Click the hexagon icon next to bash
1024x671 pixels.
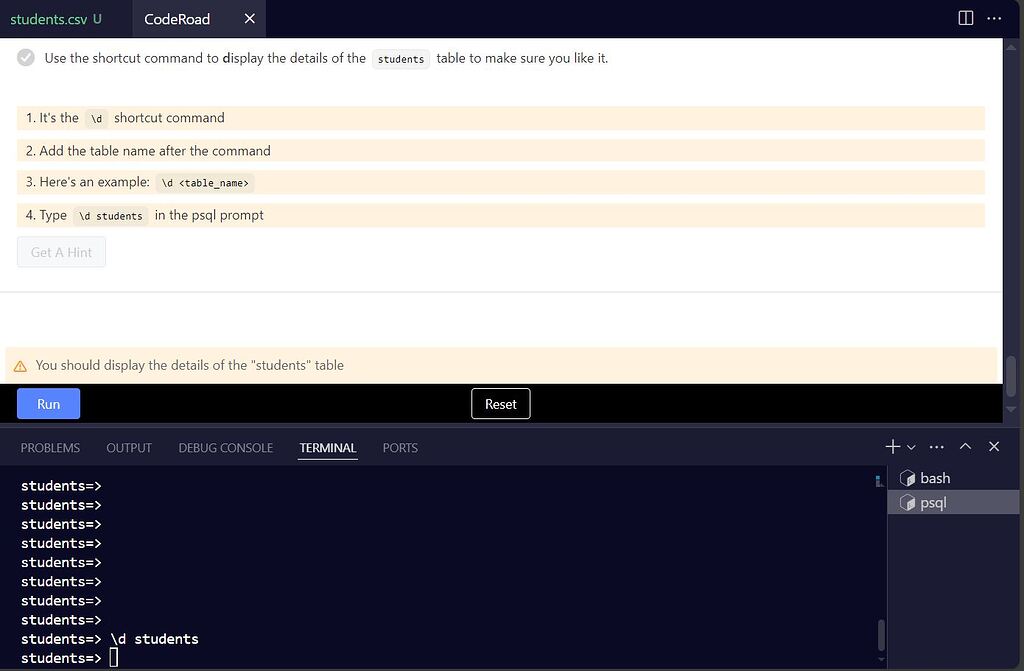point(906,477)
